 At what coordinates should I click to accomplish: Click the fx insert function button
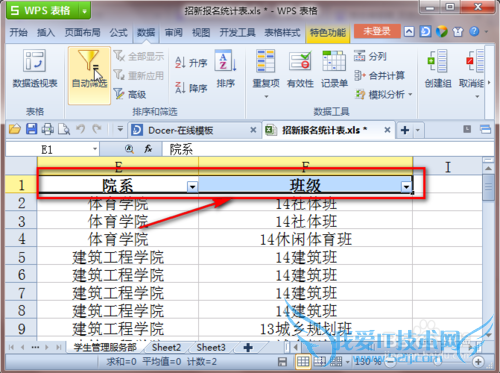click(148, 149)
